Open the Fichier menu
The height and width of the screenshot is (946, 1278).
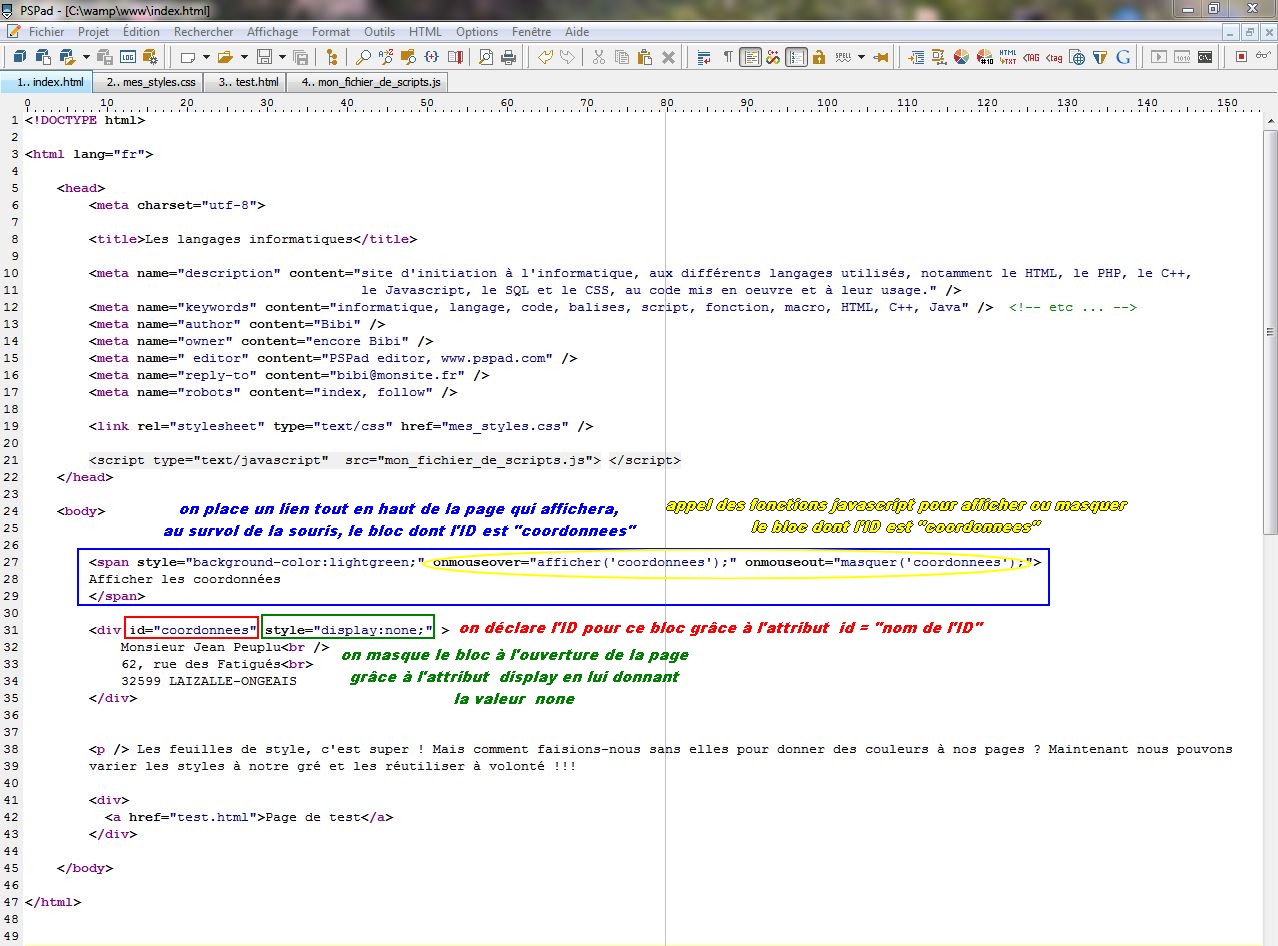(46, 32)
